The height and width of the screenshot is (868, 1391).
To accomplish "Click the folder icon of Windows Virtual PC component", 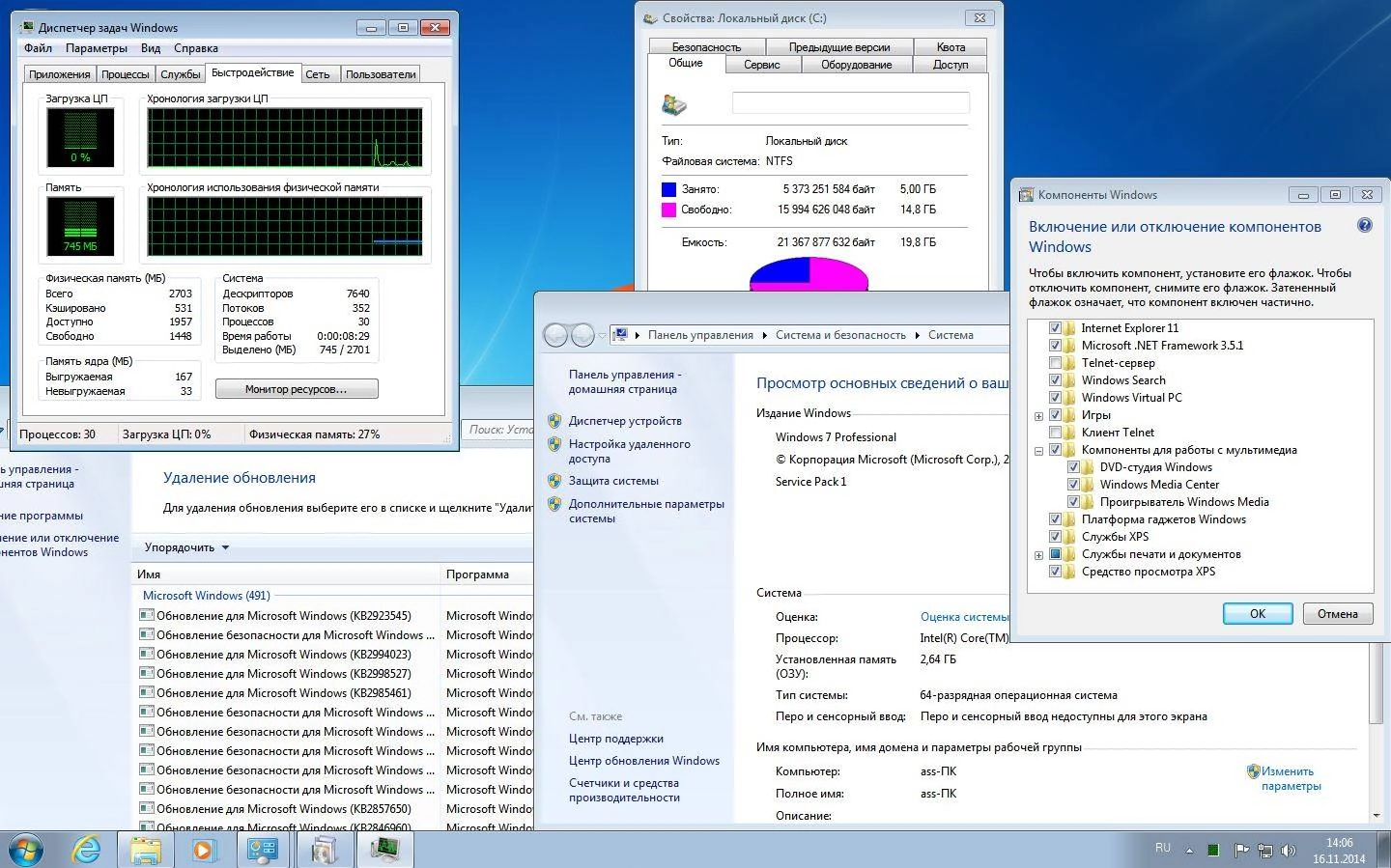I will (1069, 398).
